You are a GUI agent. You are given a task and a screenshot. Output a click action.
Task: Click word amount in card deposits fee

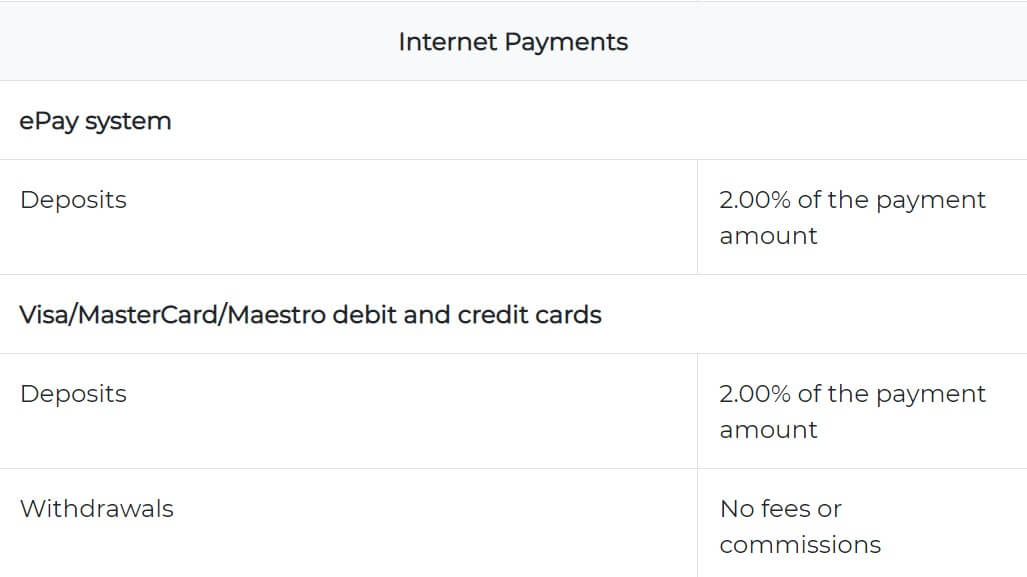point(768,430)
